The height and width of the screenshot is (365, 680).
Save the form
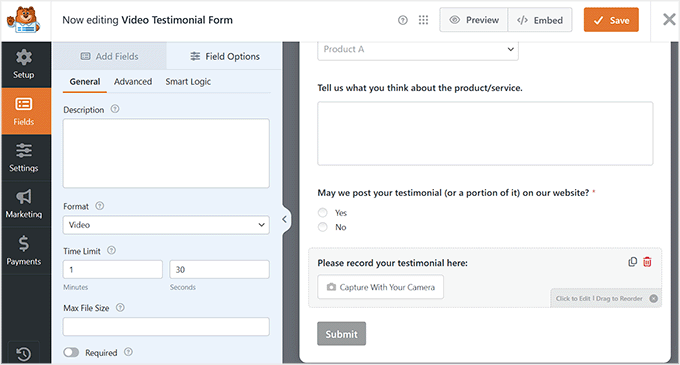pos(611,20)
